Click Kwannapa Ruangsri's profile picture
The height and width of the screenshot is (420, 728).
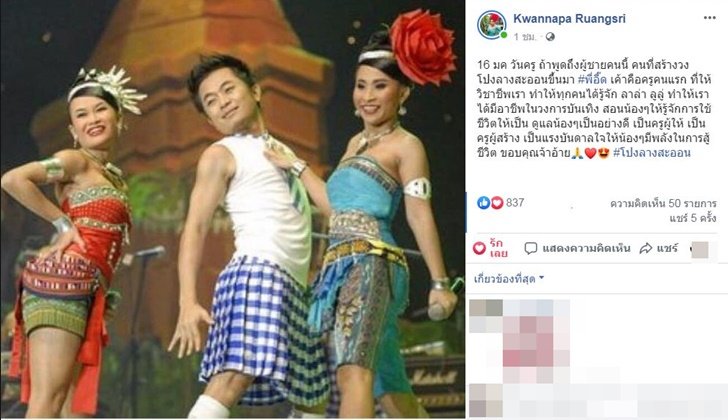click(492, 25)
